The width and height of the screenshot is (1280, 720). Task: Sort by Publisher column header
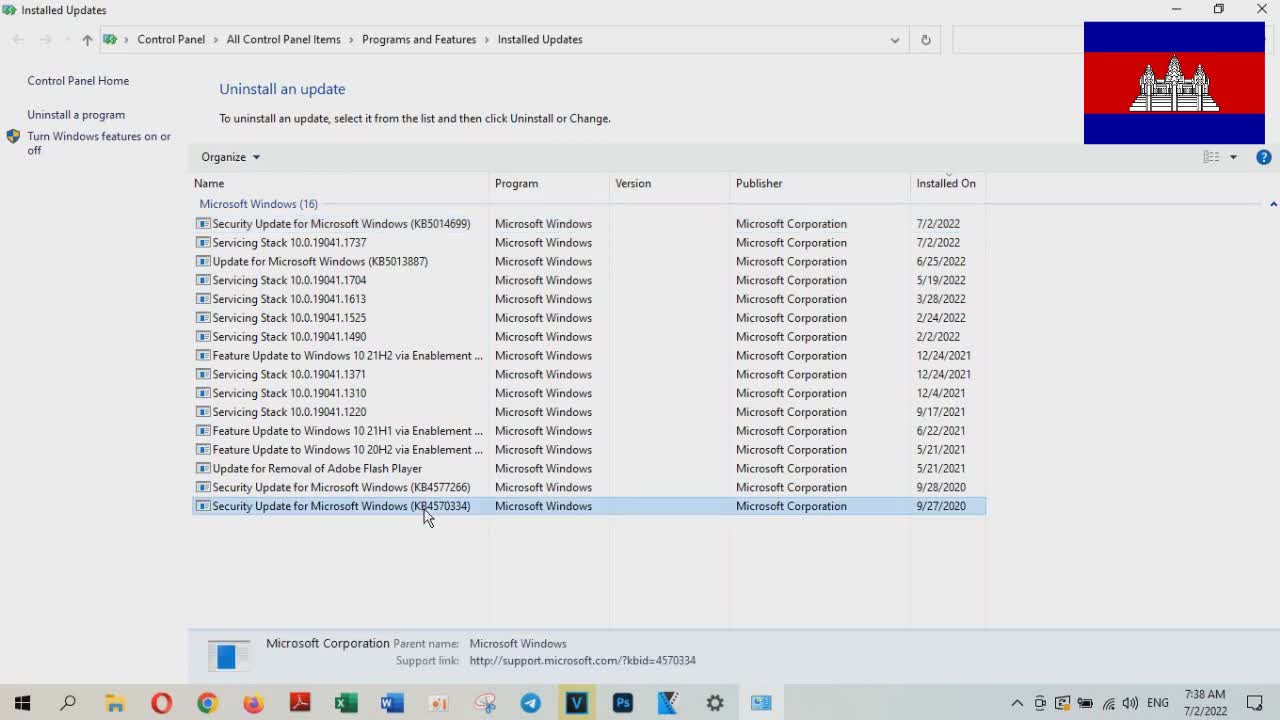[x=820, y=184]
